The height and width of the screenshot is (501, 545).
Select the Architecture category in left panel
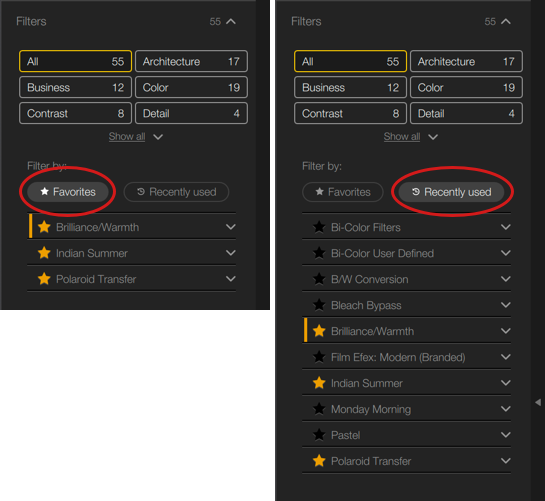[x=192, y=62]
